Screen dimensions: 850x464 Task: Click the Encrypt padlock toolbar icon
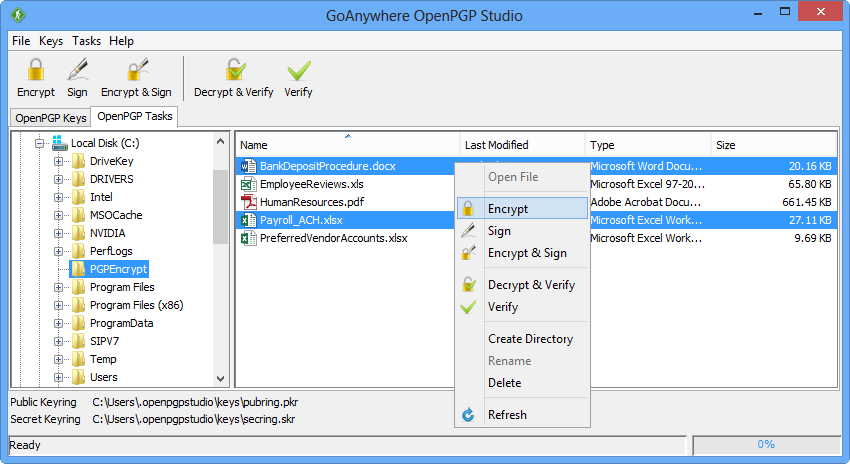pyautogui.click(x=36, y=72)
